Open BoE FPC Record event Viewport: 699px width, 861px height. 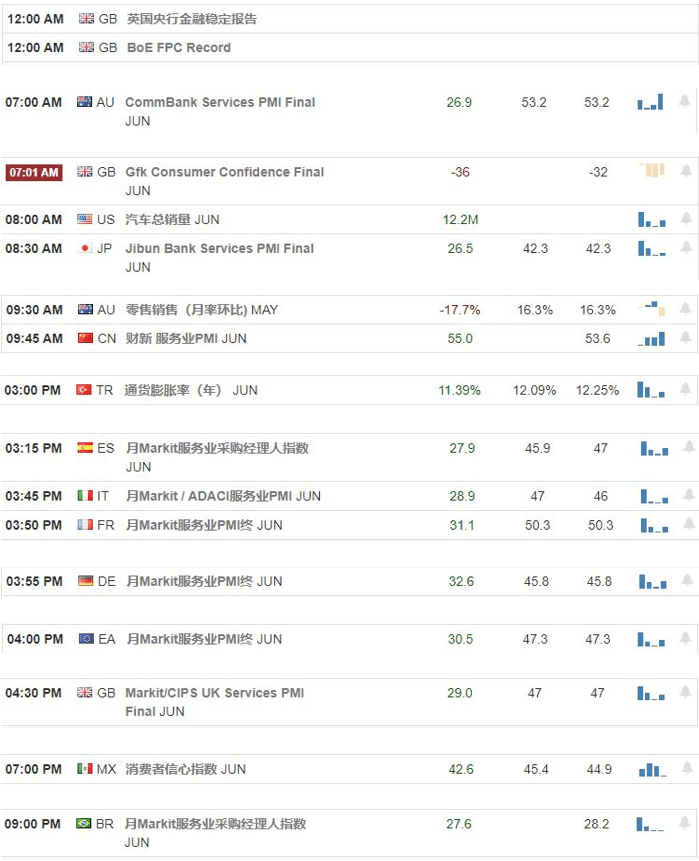click(179, 47)
